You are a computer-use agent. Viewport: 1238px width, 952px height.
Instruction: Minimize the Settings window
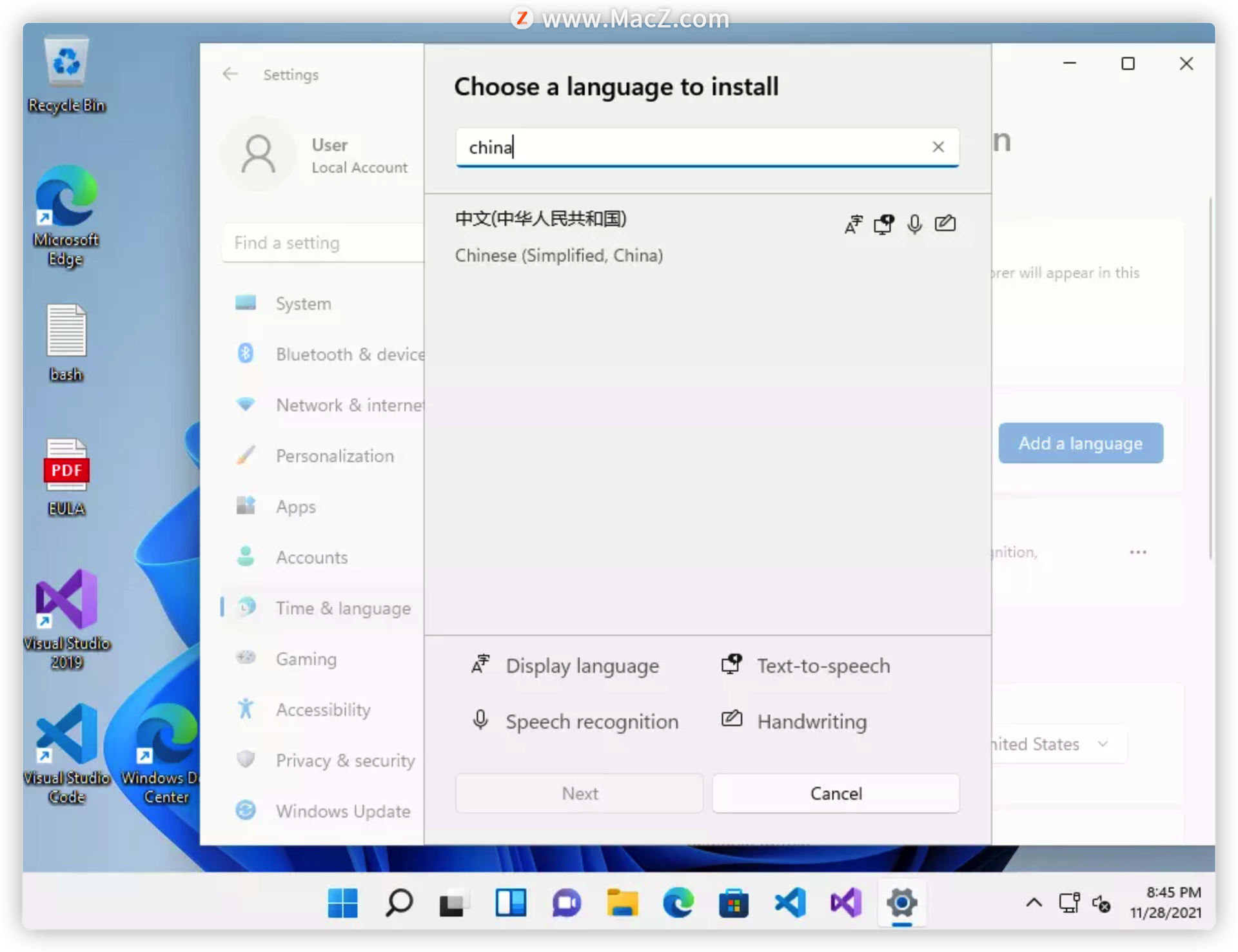pyautogui.click(x=1070, y=63)
